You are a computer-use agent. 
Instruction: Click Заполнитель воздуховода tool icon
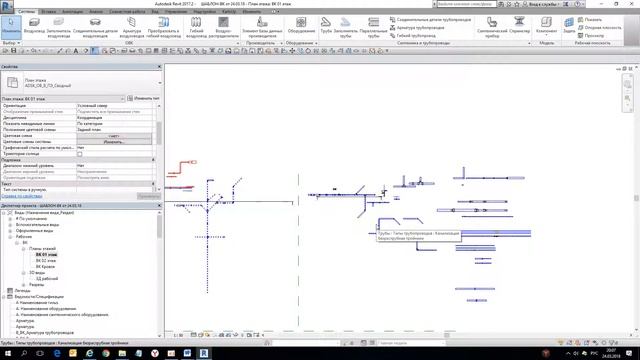58,27
